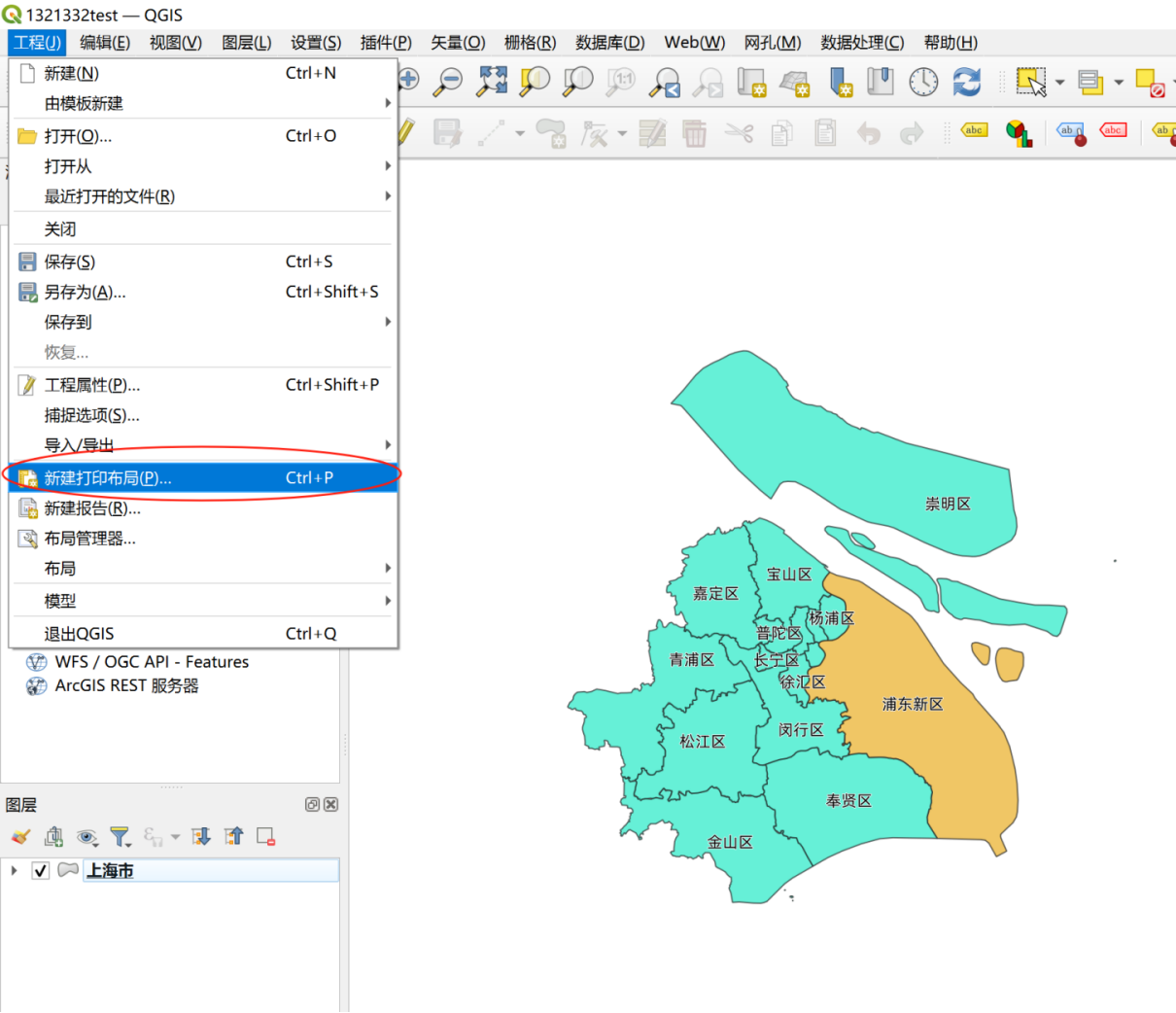
Task: Choose 捕捉选项(S)... menu entry
Action: pyautogui.click(x=203, y=415)
